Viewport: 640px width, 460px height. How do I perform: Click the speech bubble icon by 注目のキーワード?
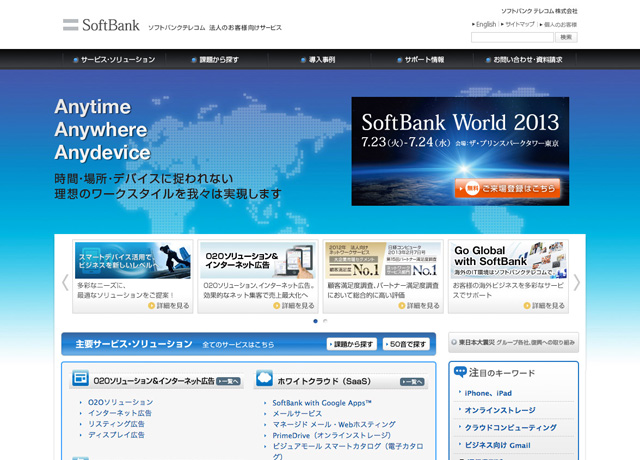click(460, 371)
